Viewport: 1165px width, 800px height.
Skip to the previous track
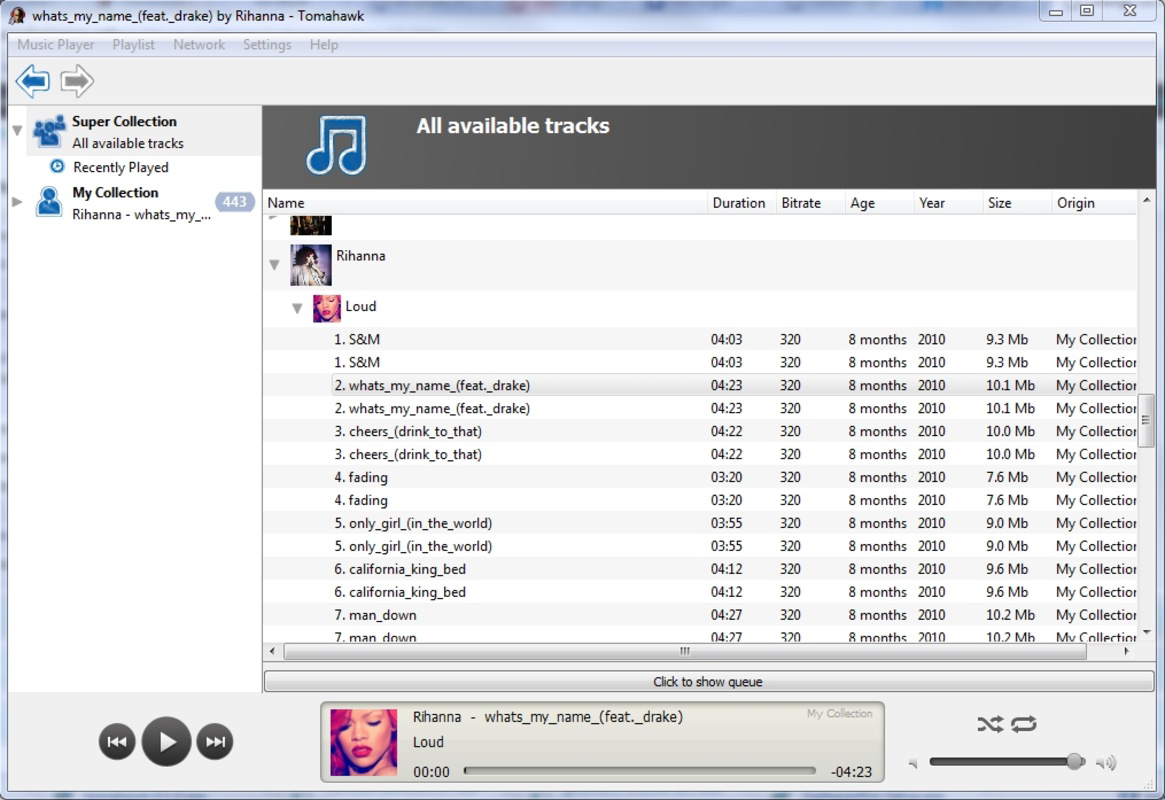[x=117, y=741]
